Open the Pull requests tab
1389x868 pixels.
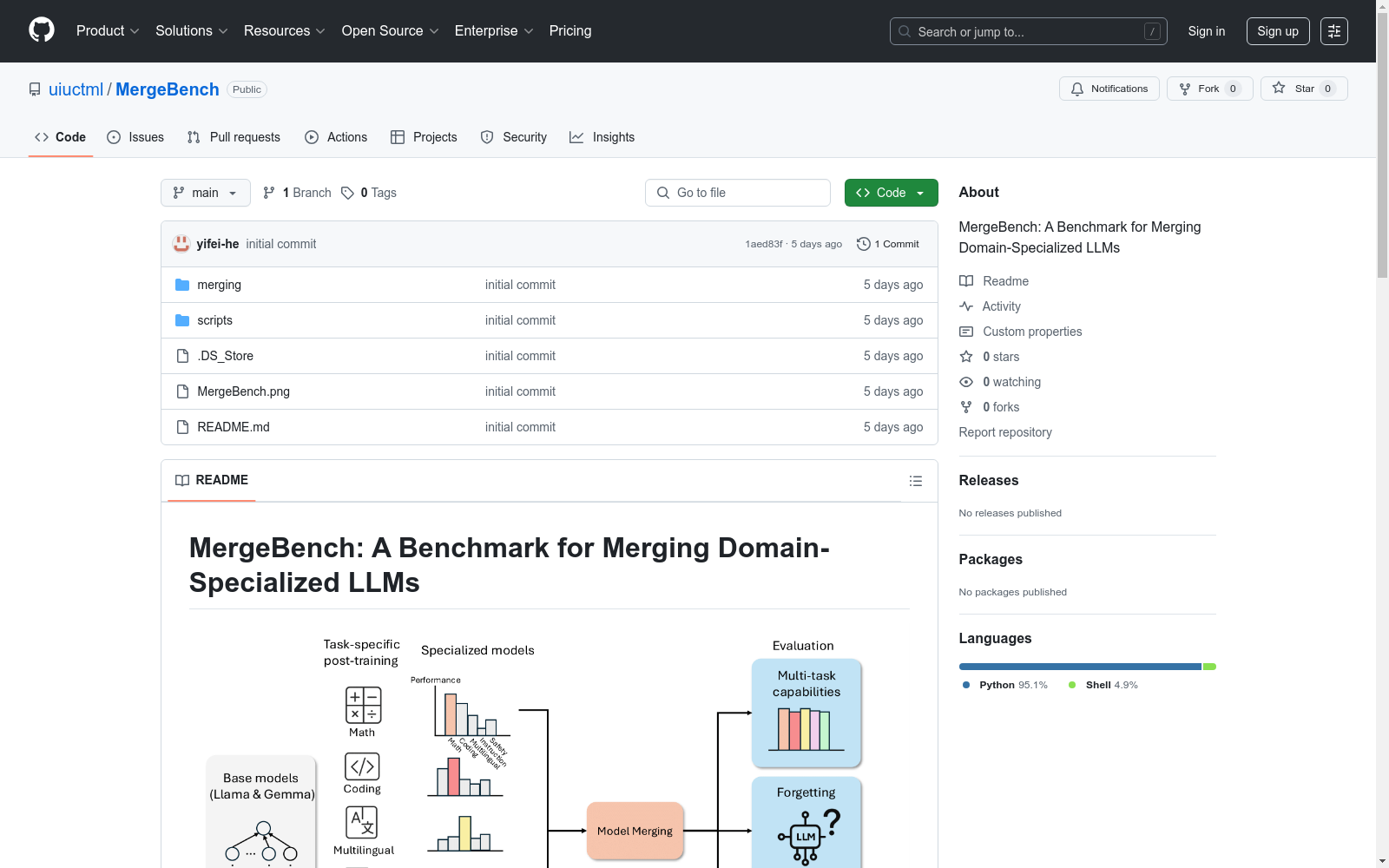(234, 137)
